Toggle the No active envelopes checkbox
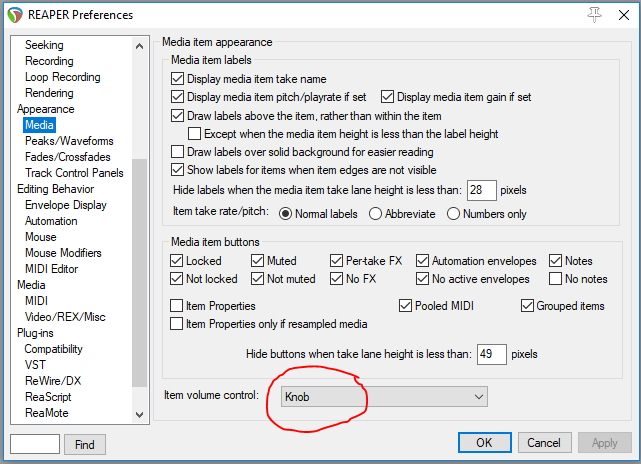The width and height of the screenshot is (641, 464). [x=422, y=279]
